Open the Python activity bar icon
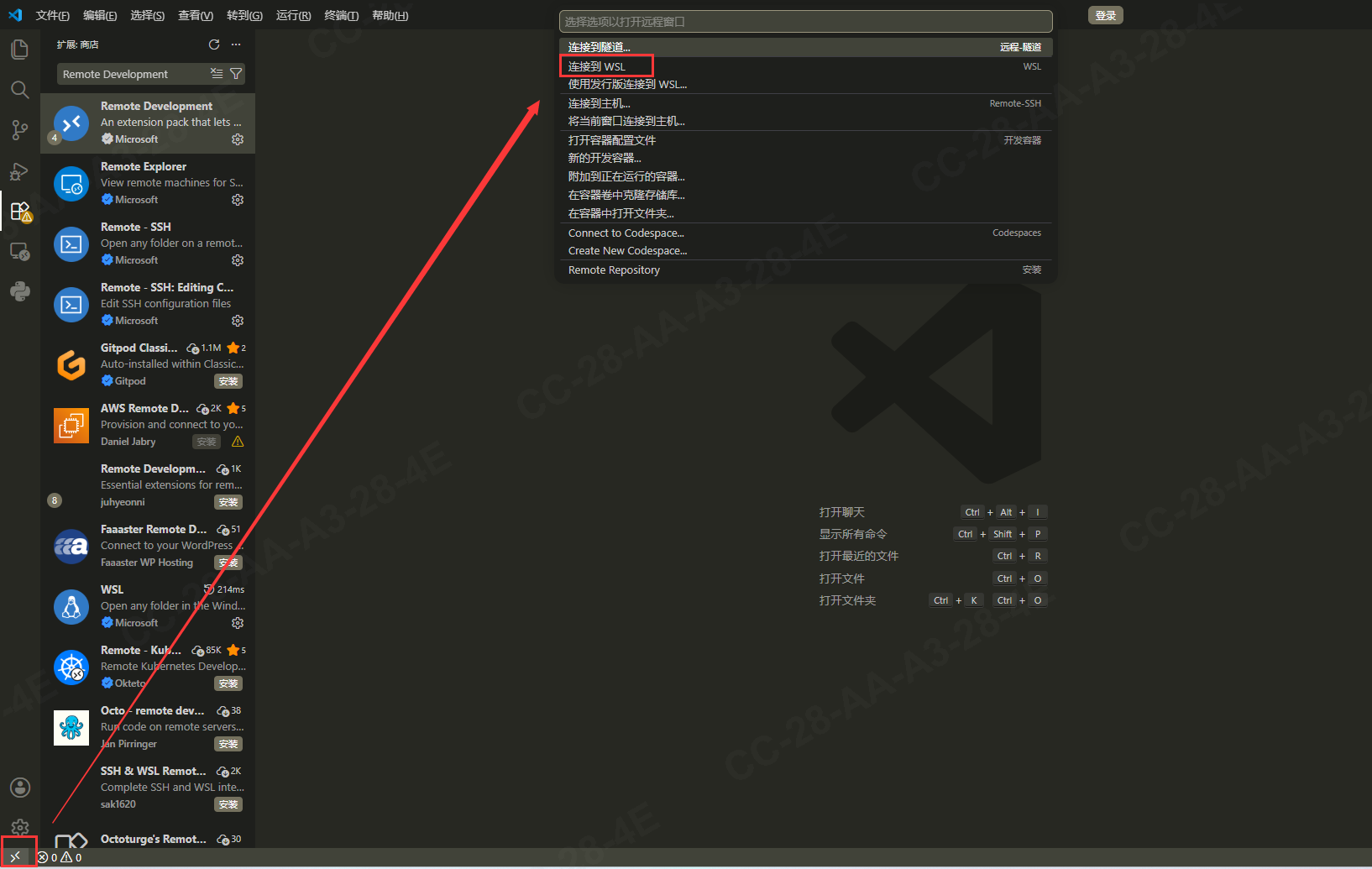Image resolution: width=1372 pixels, height=869 pixels. pyautogui.click(x=19, y=291)
